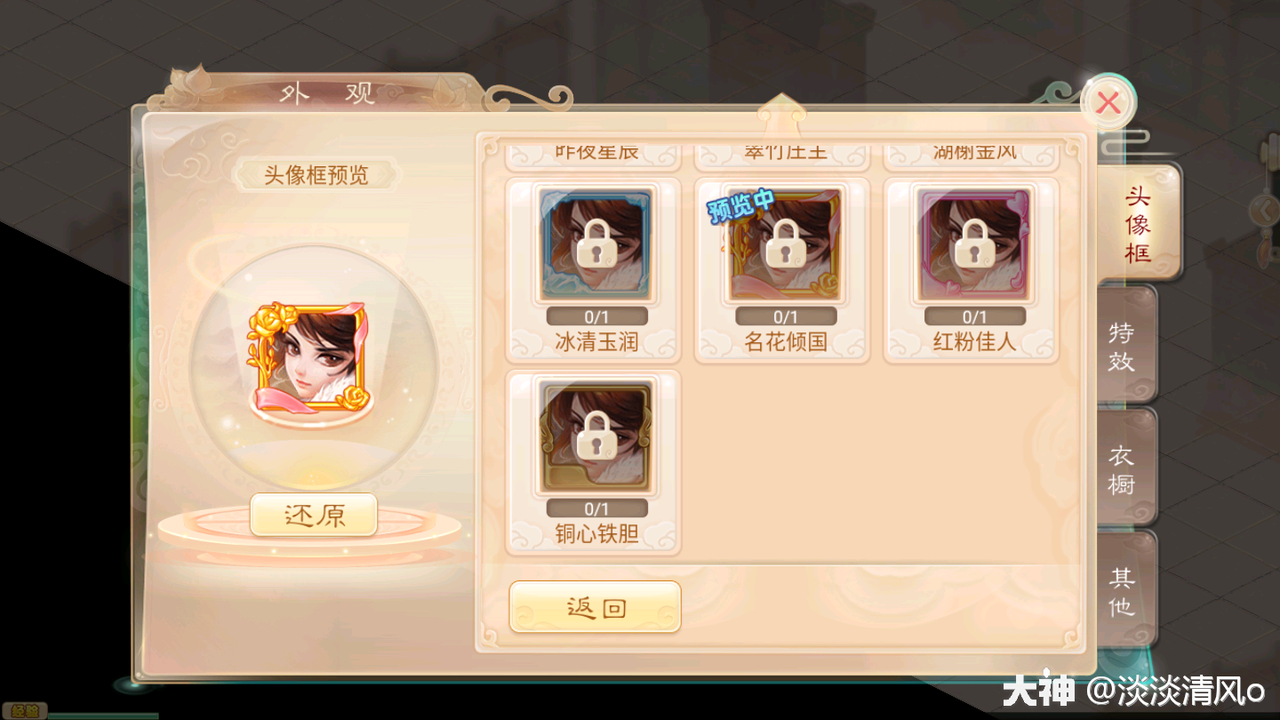1280x720 pixels.
Task: Close the 外观 panel with red X
Action: point(1108,102)
